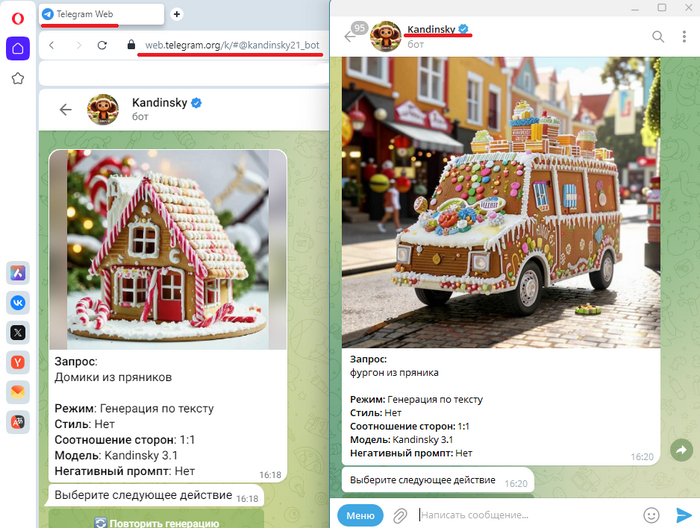Click Режим: Генерация по тексту in Telegram Web message

coord(134,409)
